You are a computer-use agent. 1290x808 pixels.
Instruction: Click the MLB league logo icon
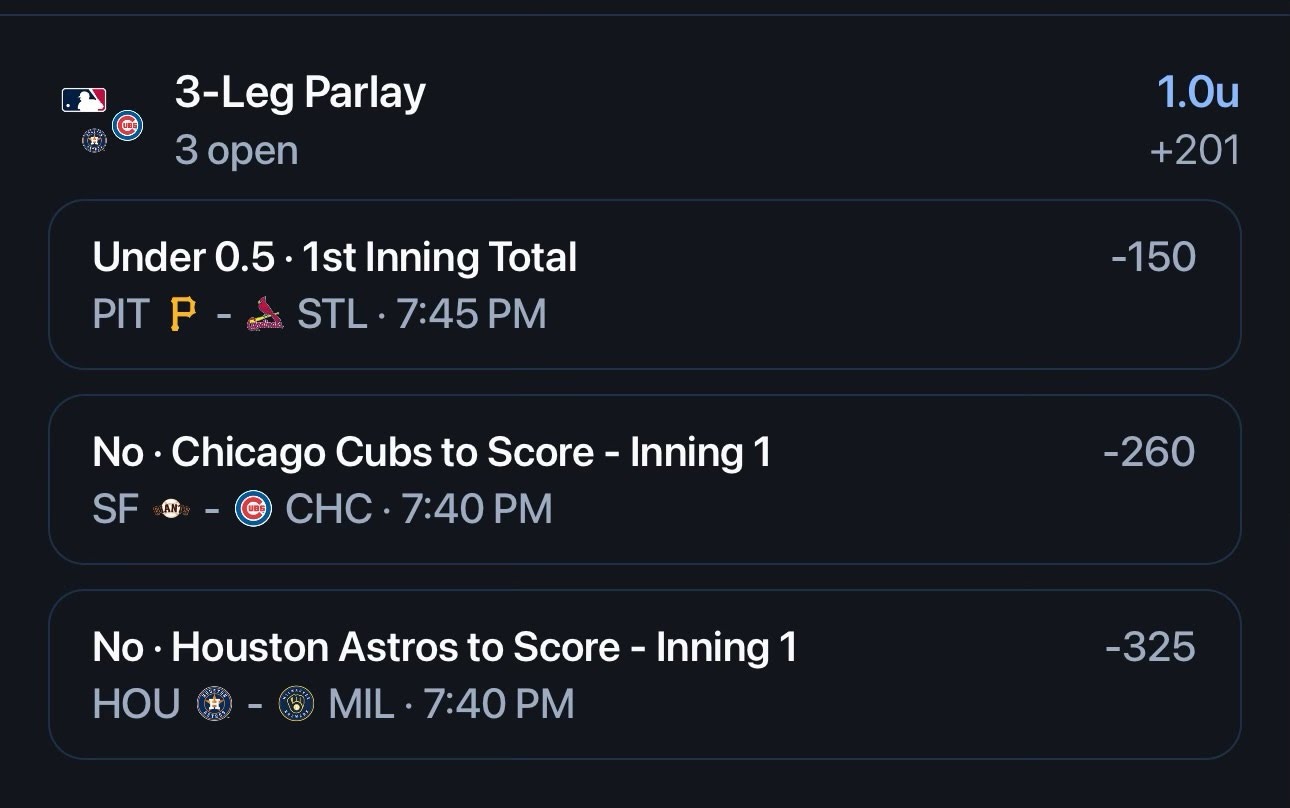[x=84, y=100]
